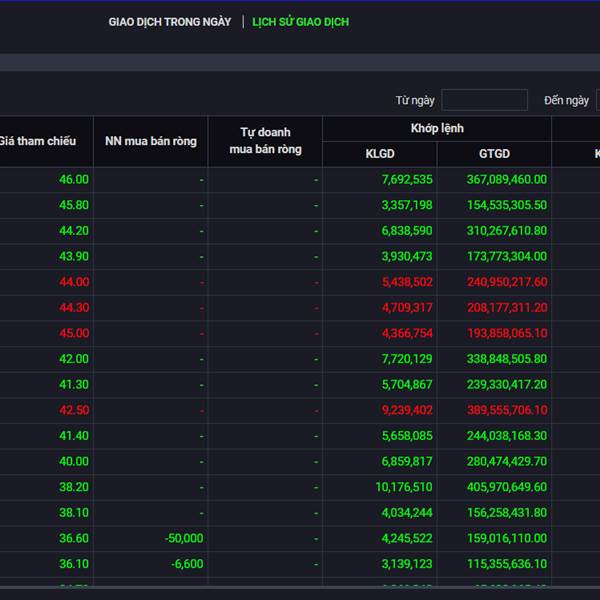
Task: Click value cell 244,038,168.30
Action: click(507, 436)
